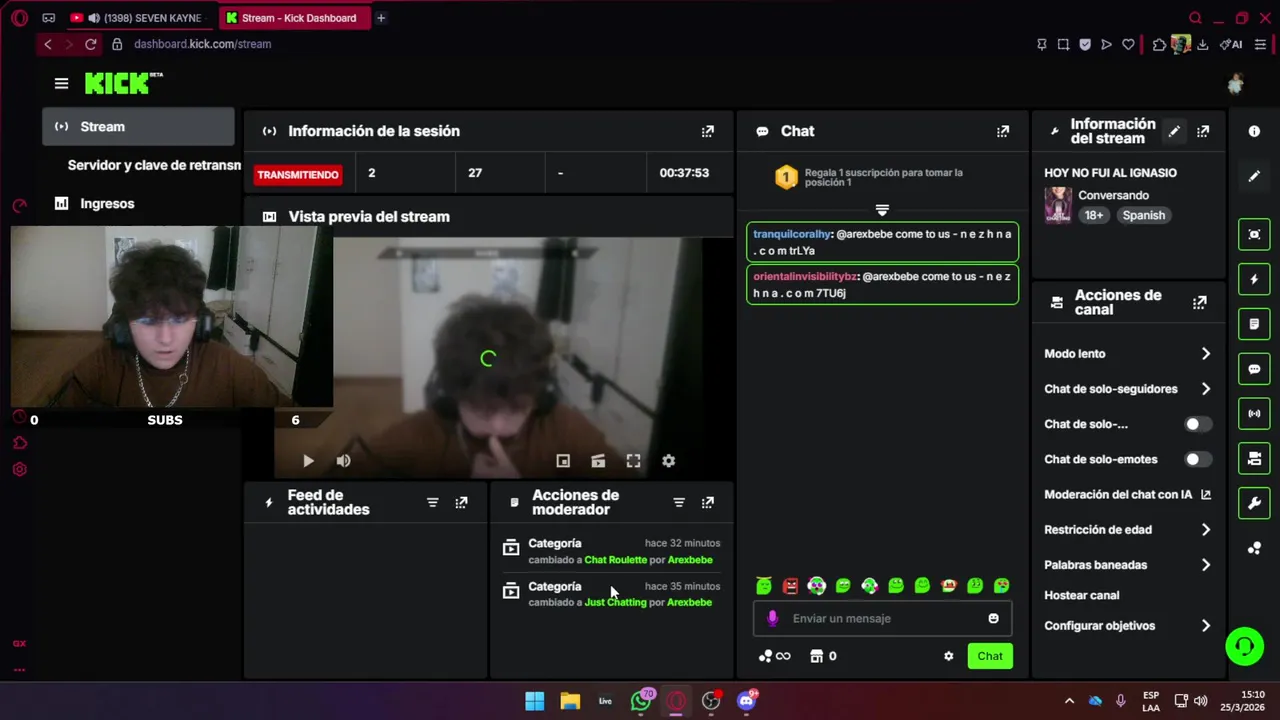Pop out the Acciones de canal panel
The height and width of the screenshot is (720, 1280).
1200,302
